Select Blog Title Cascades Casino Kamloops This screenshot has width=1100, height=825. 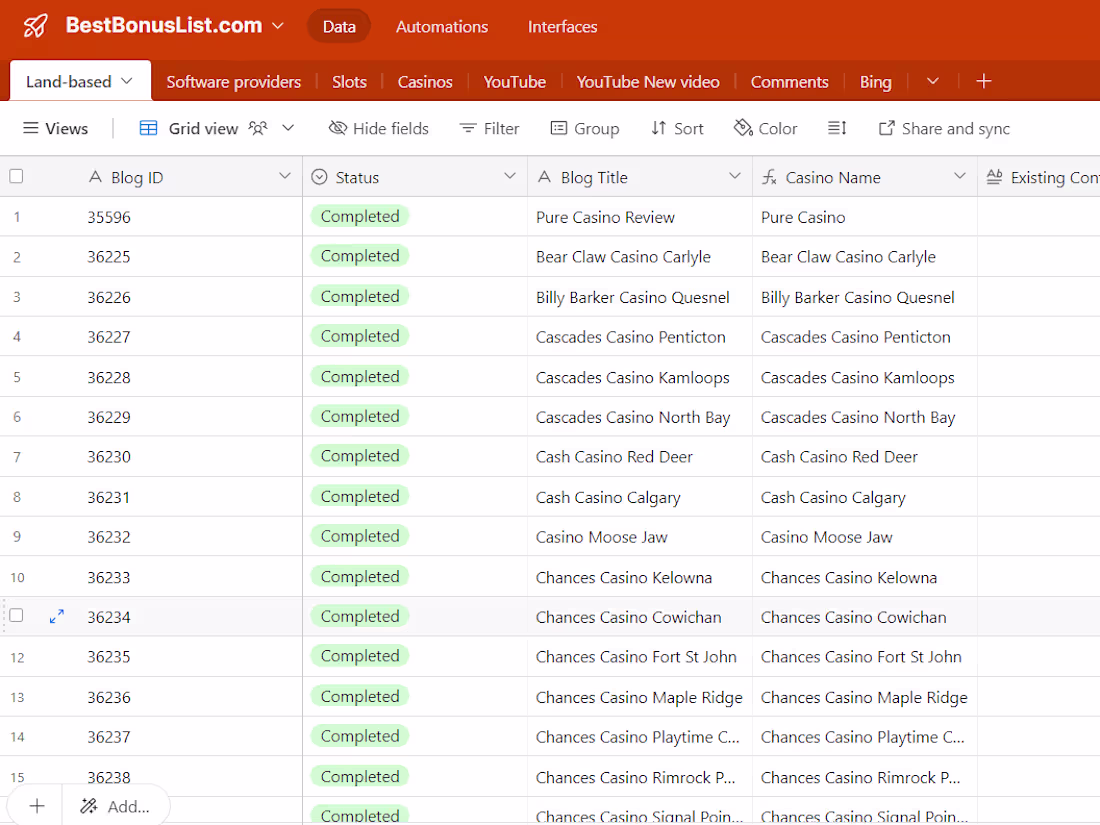[633, 377]
